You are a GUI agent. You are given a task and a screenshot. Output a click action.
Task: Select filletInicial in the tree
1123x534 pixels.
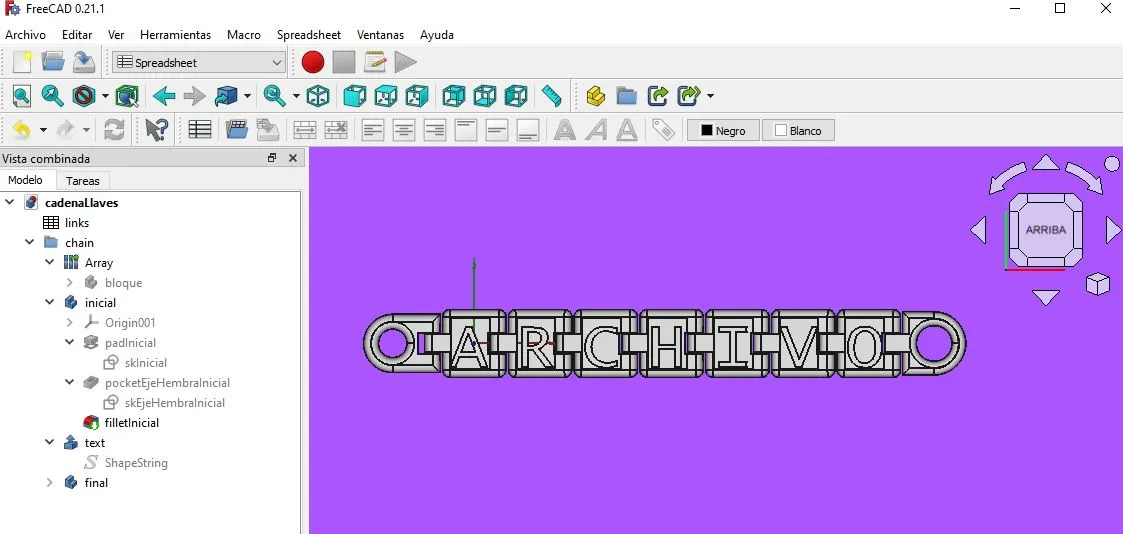[132, 423]
